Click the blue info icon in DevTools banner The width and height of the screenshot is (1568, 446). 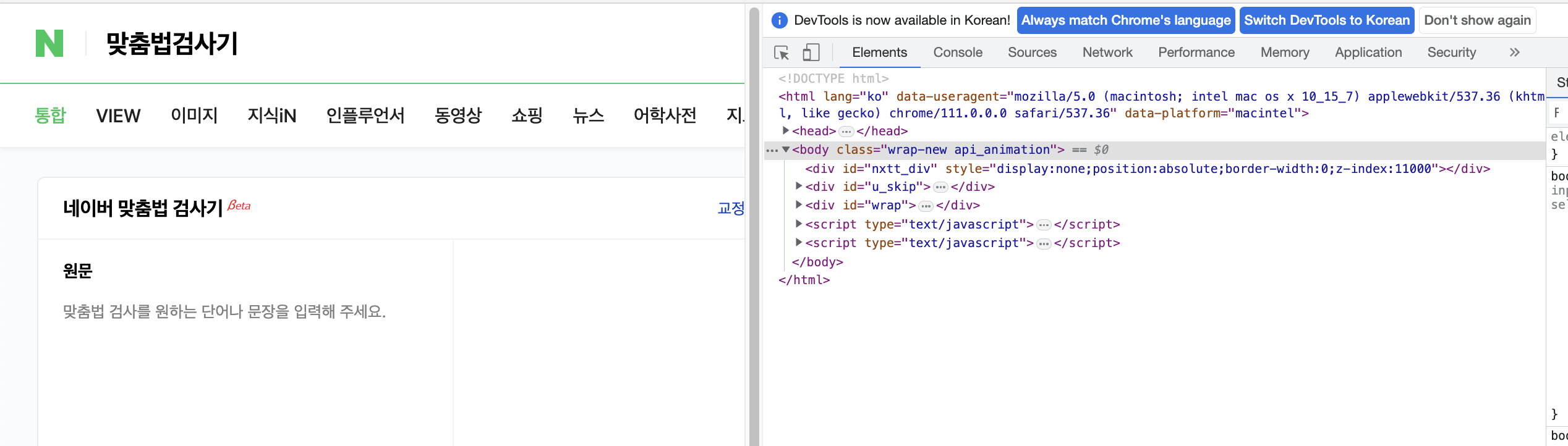tap(780, 20)
